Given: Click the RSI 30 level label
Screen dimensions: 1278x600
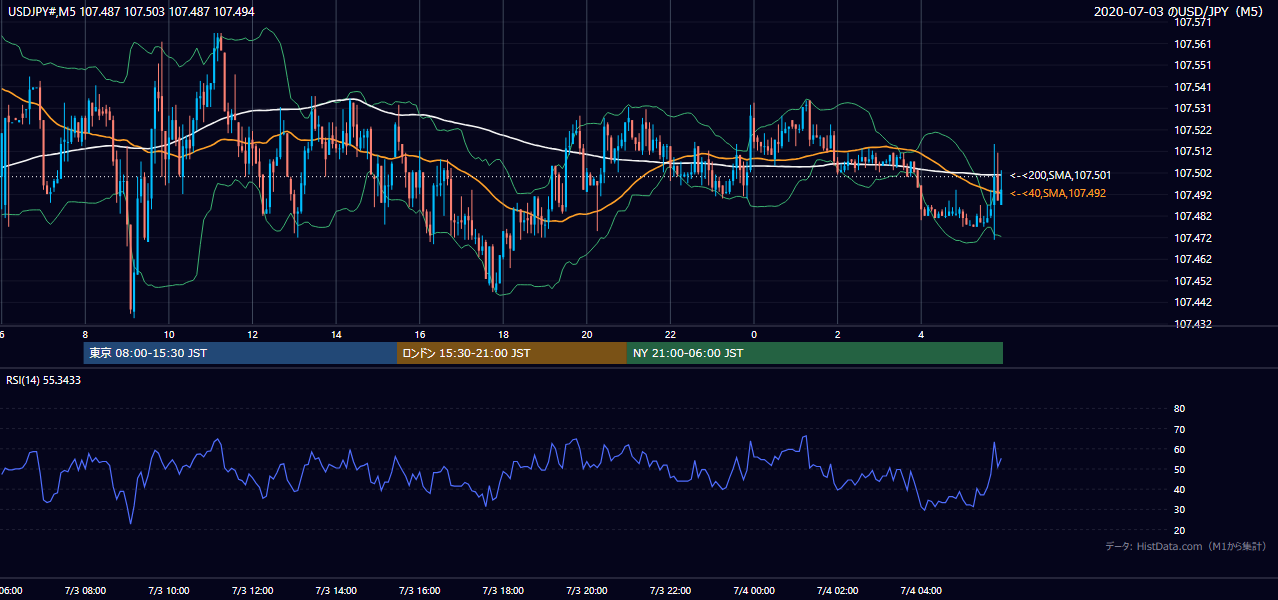Looking at the screenshot, I should coord(1179,510).
